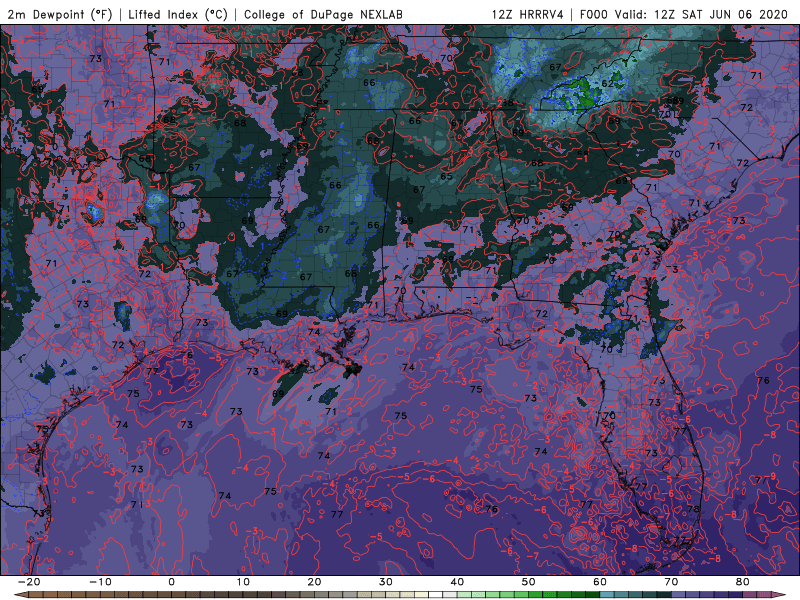Click the 65 dewpoint value on the map

coord(446,177)
